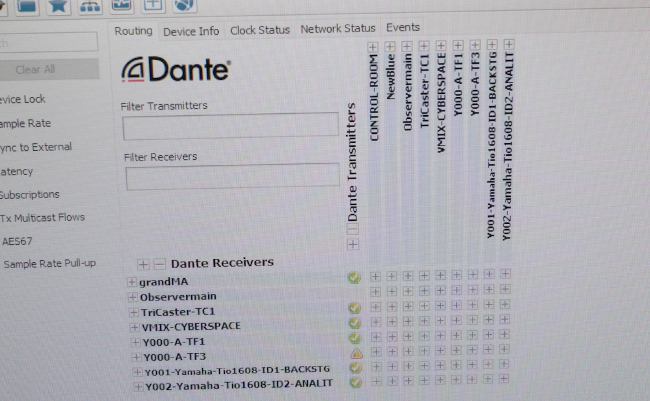Open crosspoint Y000-A-TF1 row, CONTROL-ROOM column
Viewport: 650px width, 401px height.
(376, 337)
